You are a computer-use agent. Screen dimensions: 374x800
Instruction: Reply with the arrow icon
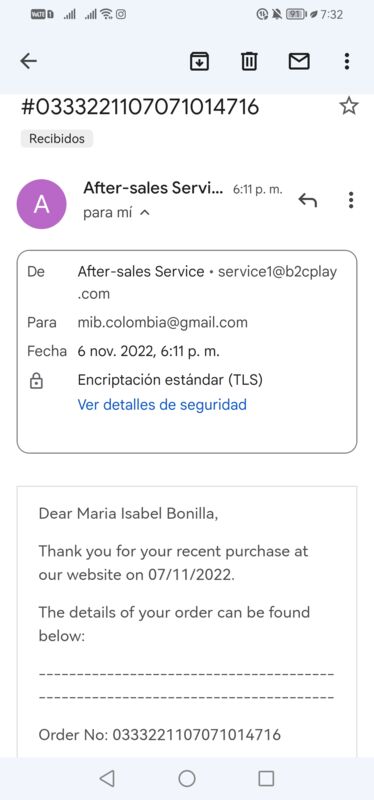click(x=308, y=200)
